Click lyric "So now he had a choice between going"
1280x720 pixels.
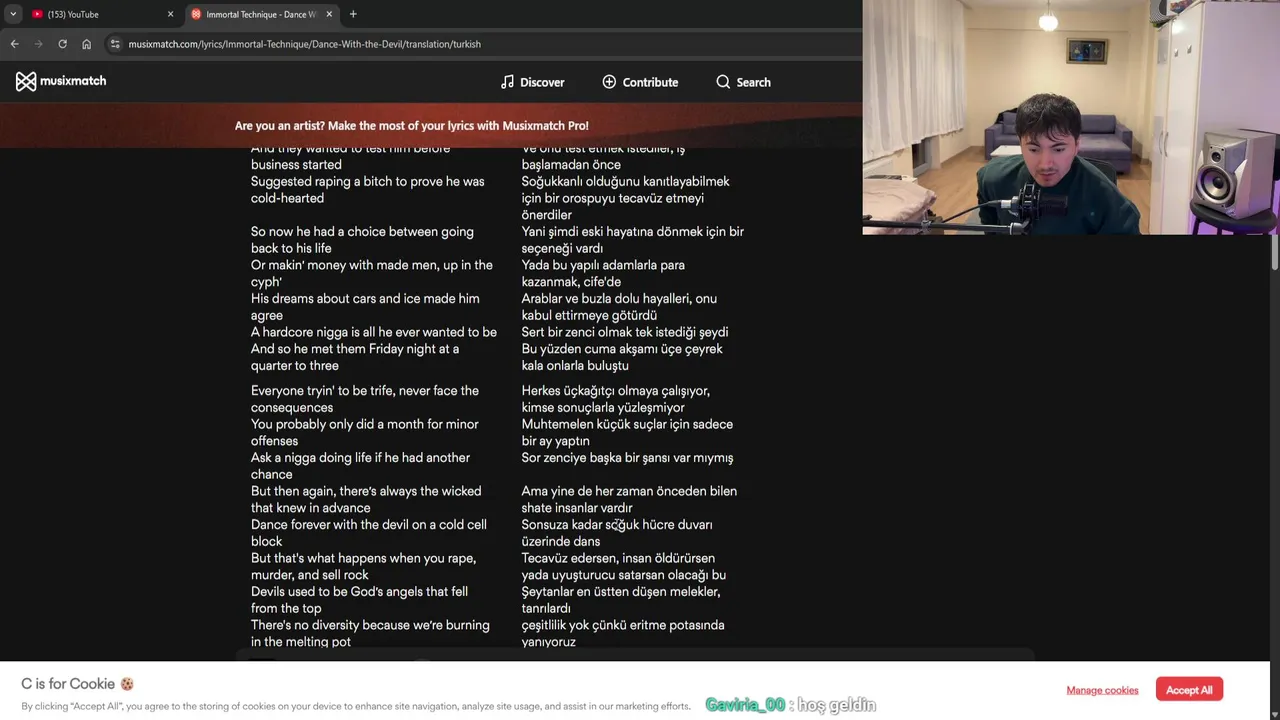362,231
